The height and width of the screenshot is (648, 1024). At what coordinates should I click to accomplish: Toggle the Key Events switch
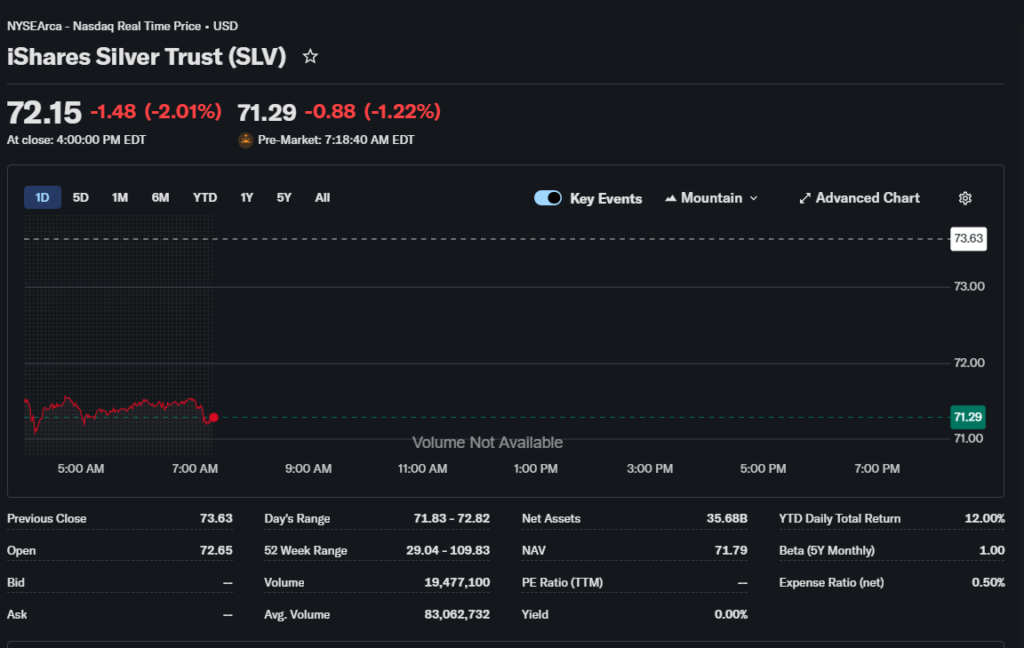548,198
